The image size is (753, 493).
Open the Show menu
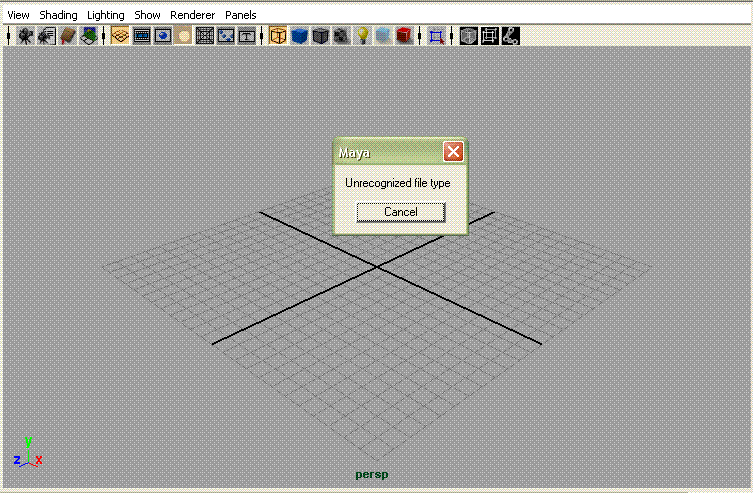(x=147, y=15)
